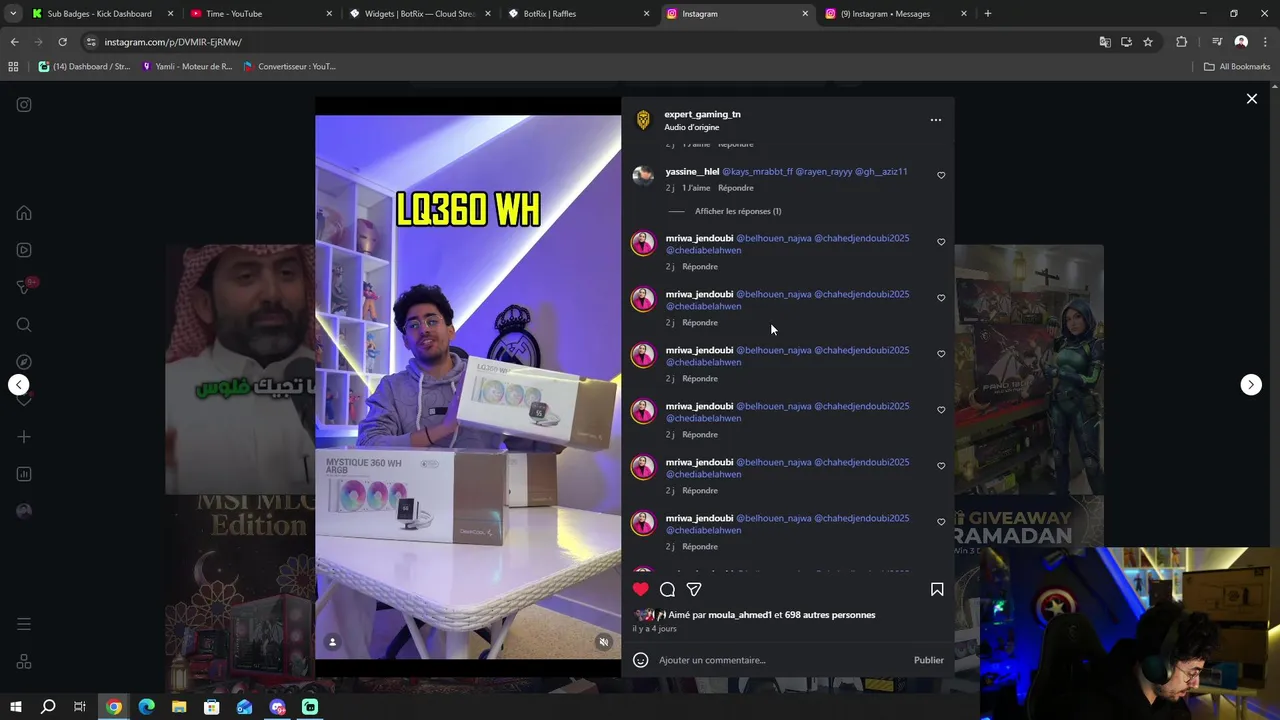The width and height of the screenshot is (1280, 720).
Task: Open the dashboard chart icon in the sidebar
Action: pos(24,474)
